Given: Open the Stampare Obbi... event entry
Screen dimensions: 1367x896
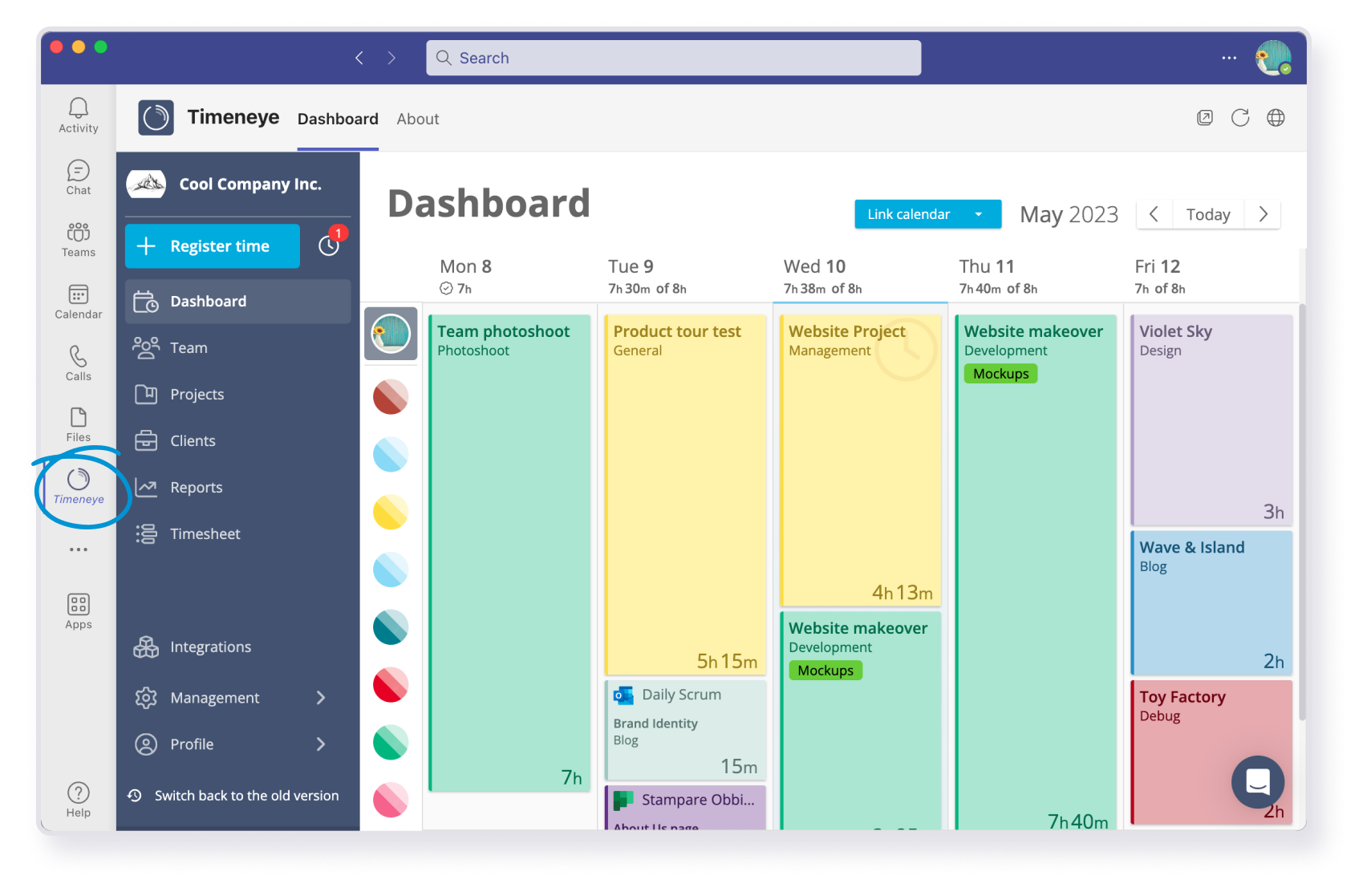Looking at the screenshot, I should point(685,808).
